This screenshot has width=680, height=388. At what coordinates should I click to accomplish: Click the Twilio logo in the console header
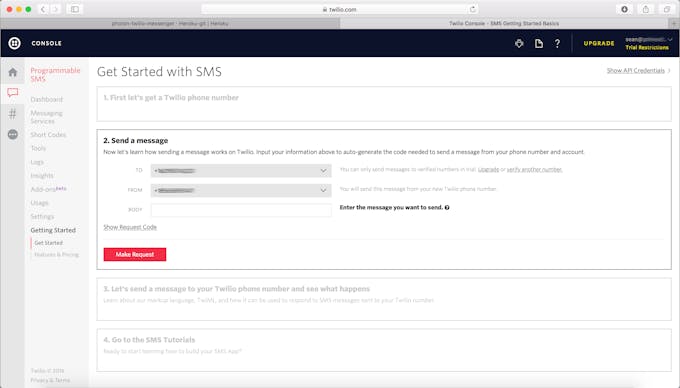pos(14,43)
